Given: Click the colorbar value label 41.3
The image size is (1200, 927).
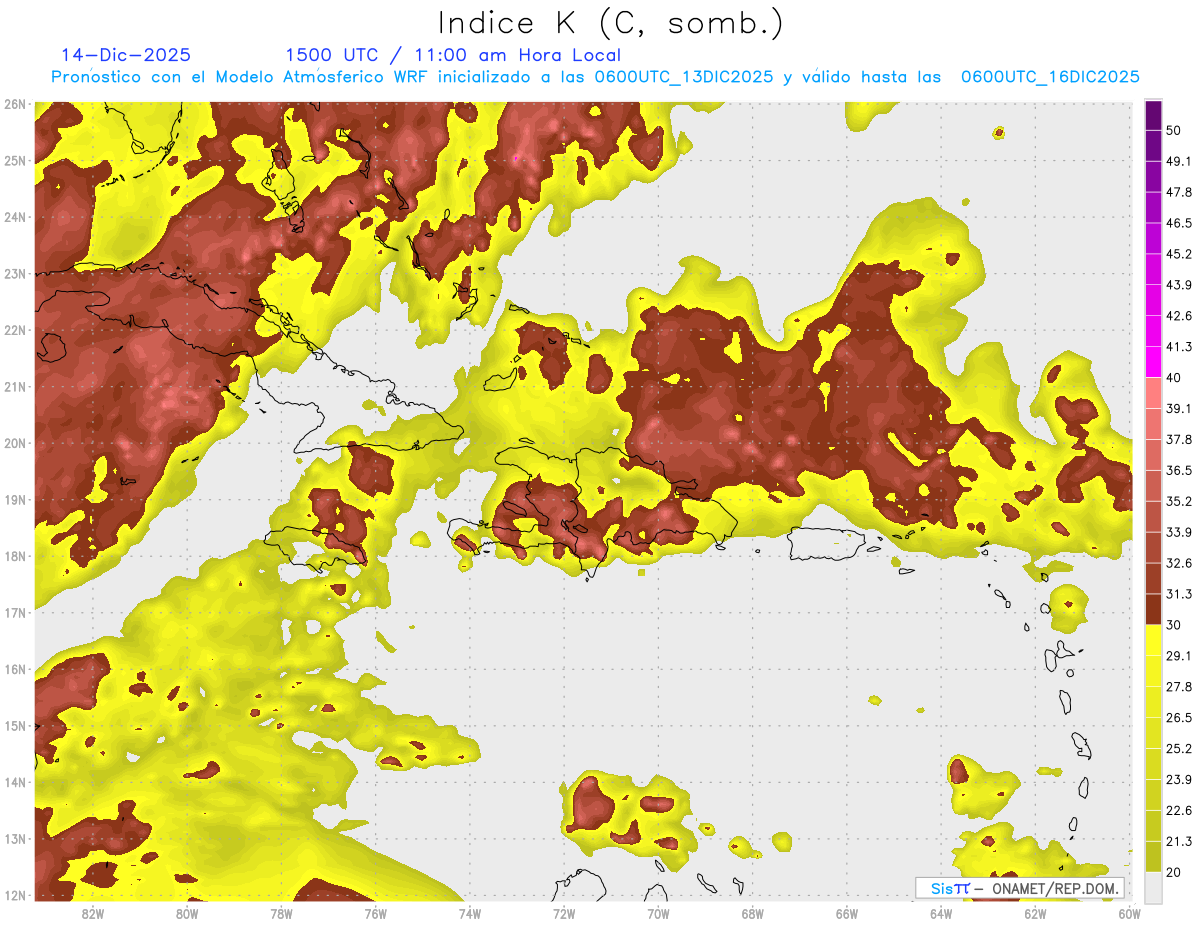Looking at the screenshot, I should (1179, 347).
